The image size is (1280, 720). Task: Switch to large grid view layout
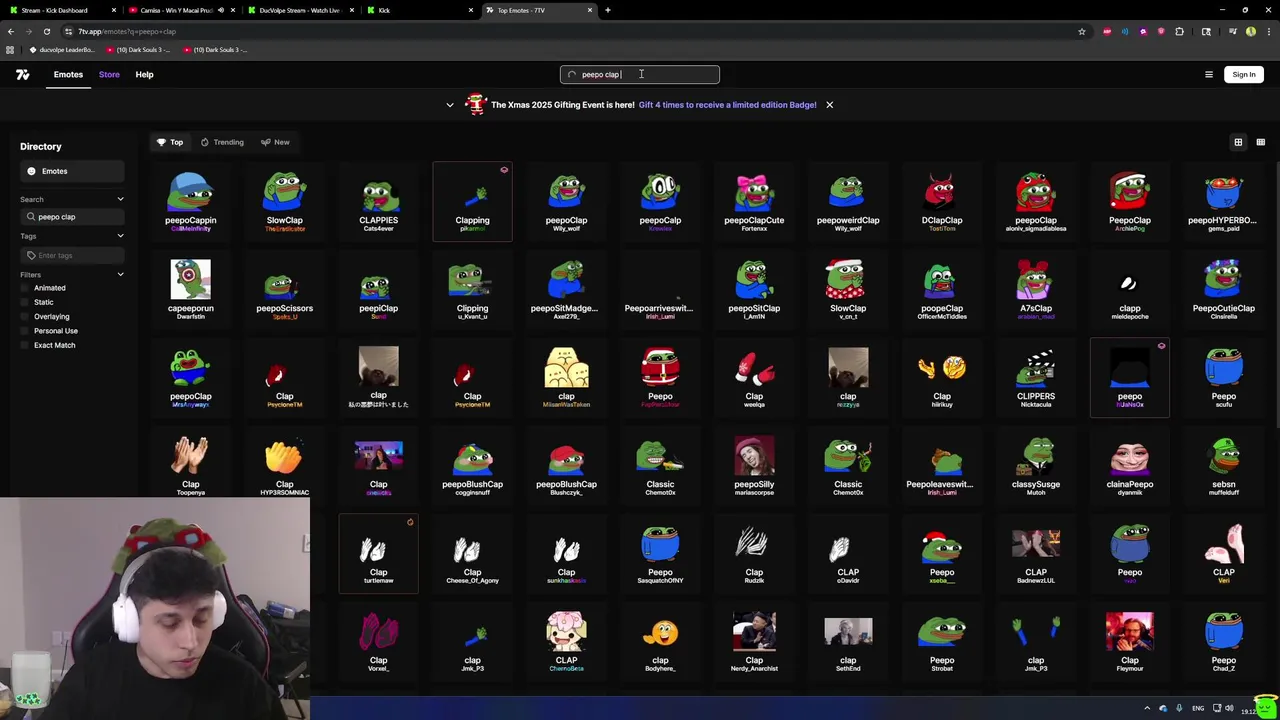1238,142
